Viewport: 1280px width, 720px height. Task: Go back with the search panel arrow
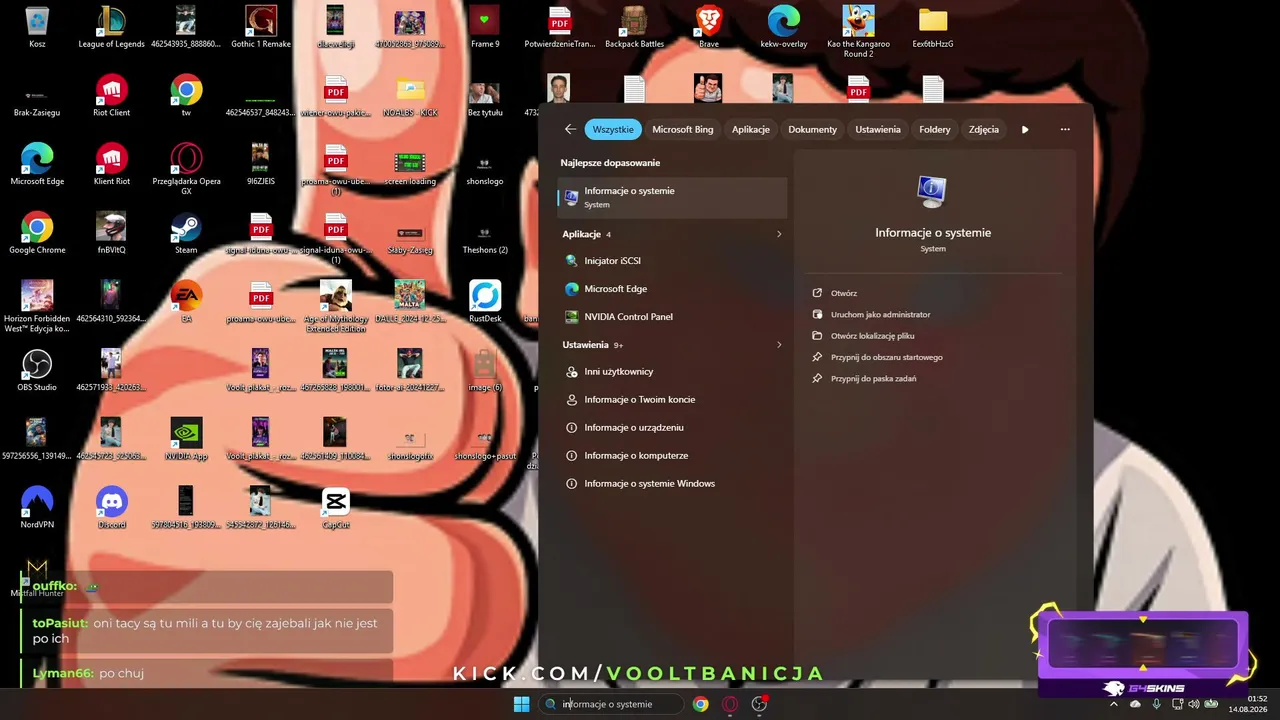(x=570, y=129)
